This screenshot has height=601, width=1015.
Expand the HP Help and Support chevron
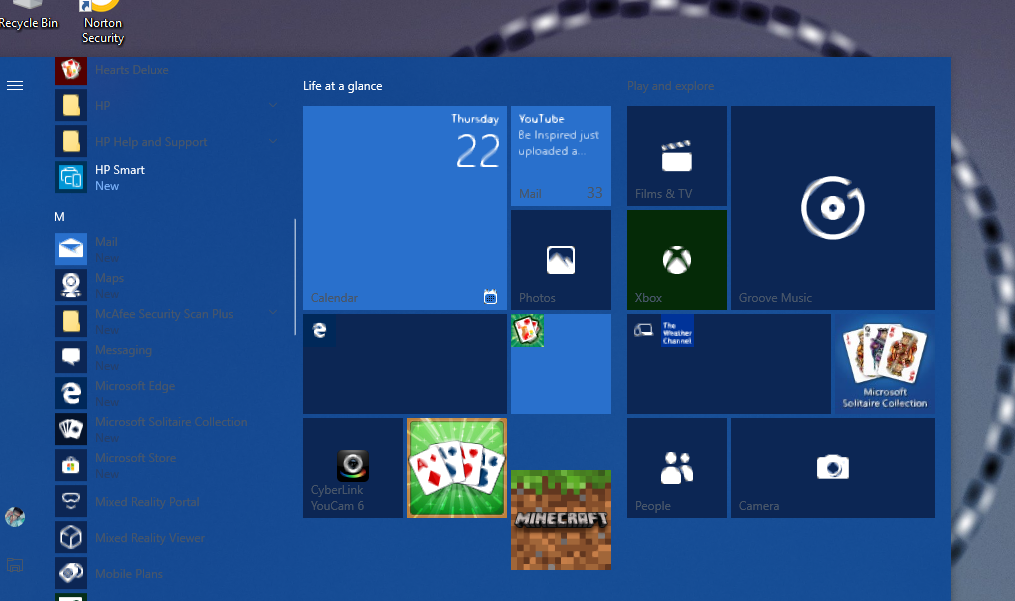coord(273,141)
